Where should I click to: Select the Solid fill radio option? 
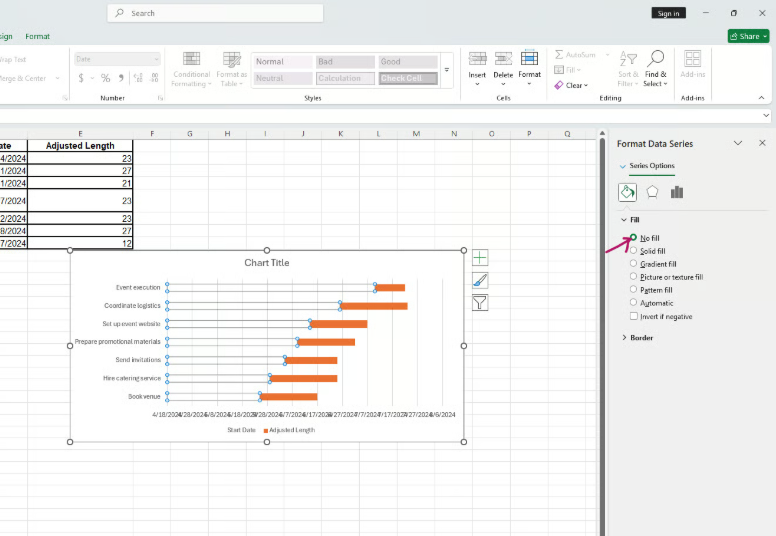(x=633, y=251)
